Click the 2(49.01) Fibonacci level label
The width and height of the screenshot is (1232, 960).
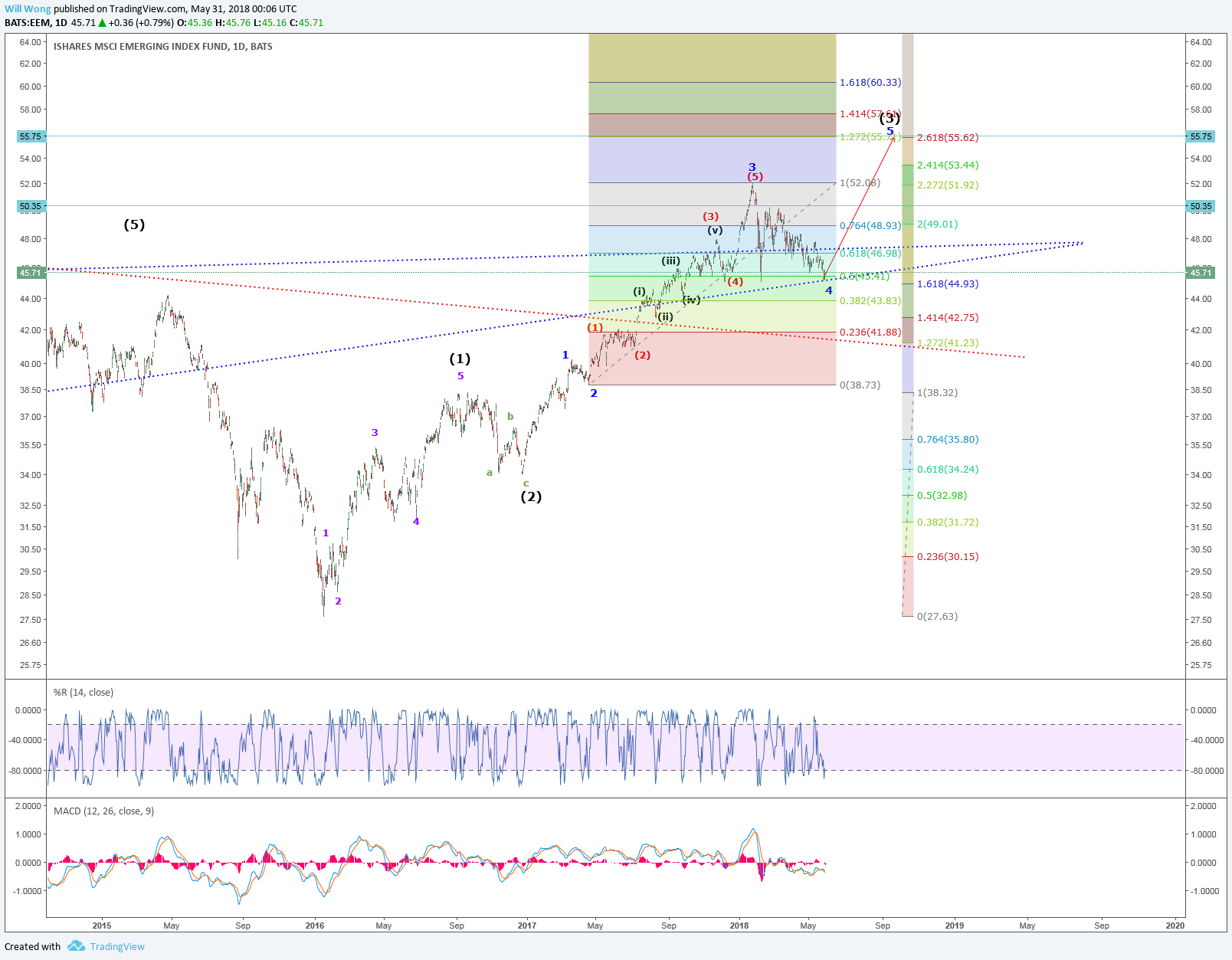click(938, 224)
